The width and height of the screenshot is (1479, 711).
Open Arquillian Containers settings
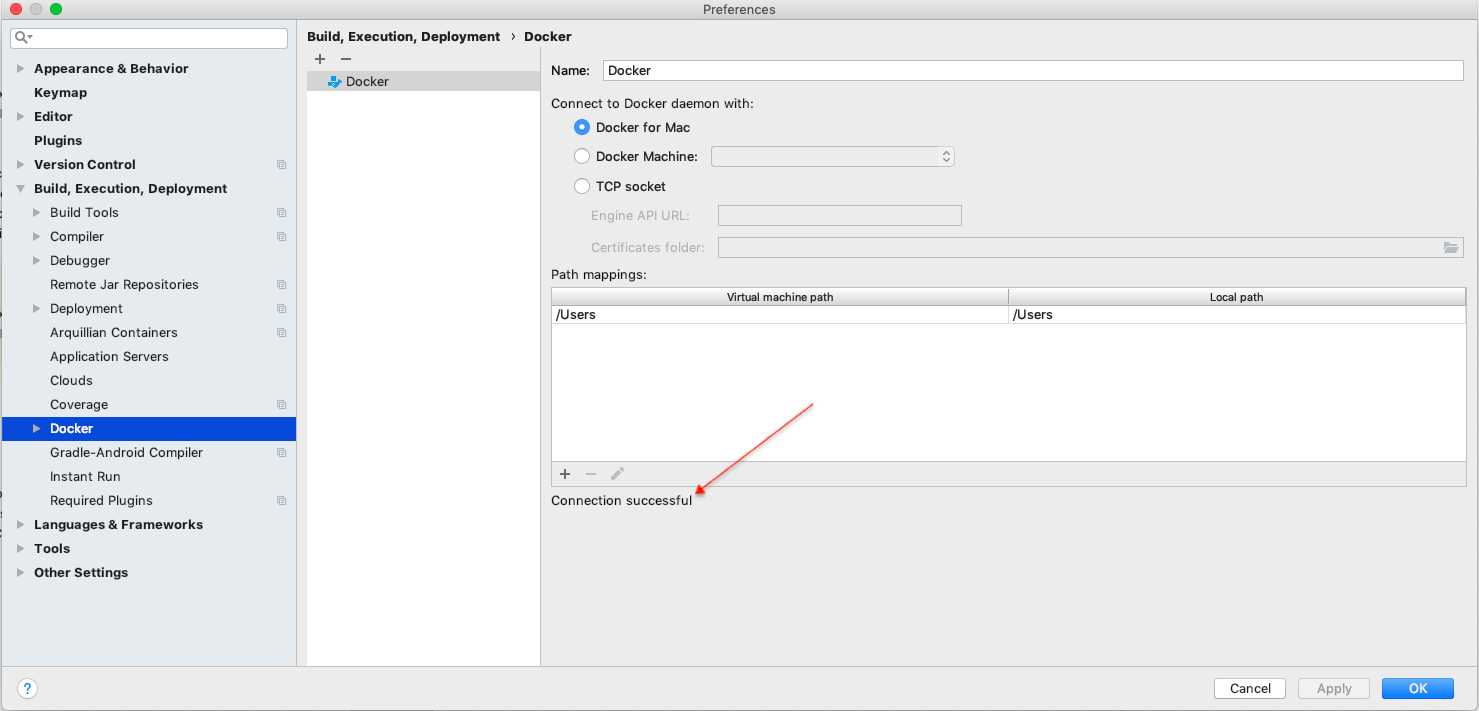pos(114,332)
